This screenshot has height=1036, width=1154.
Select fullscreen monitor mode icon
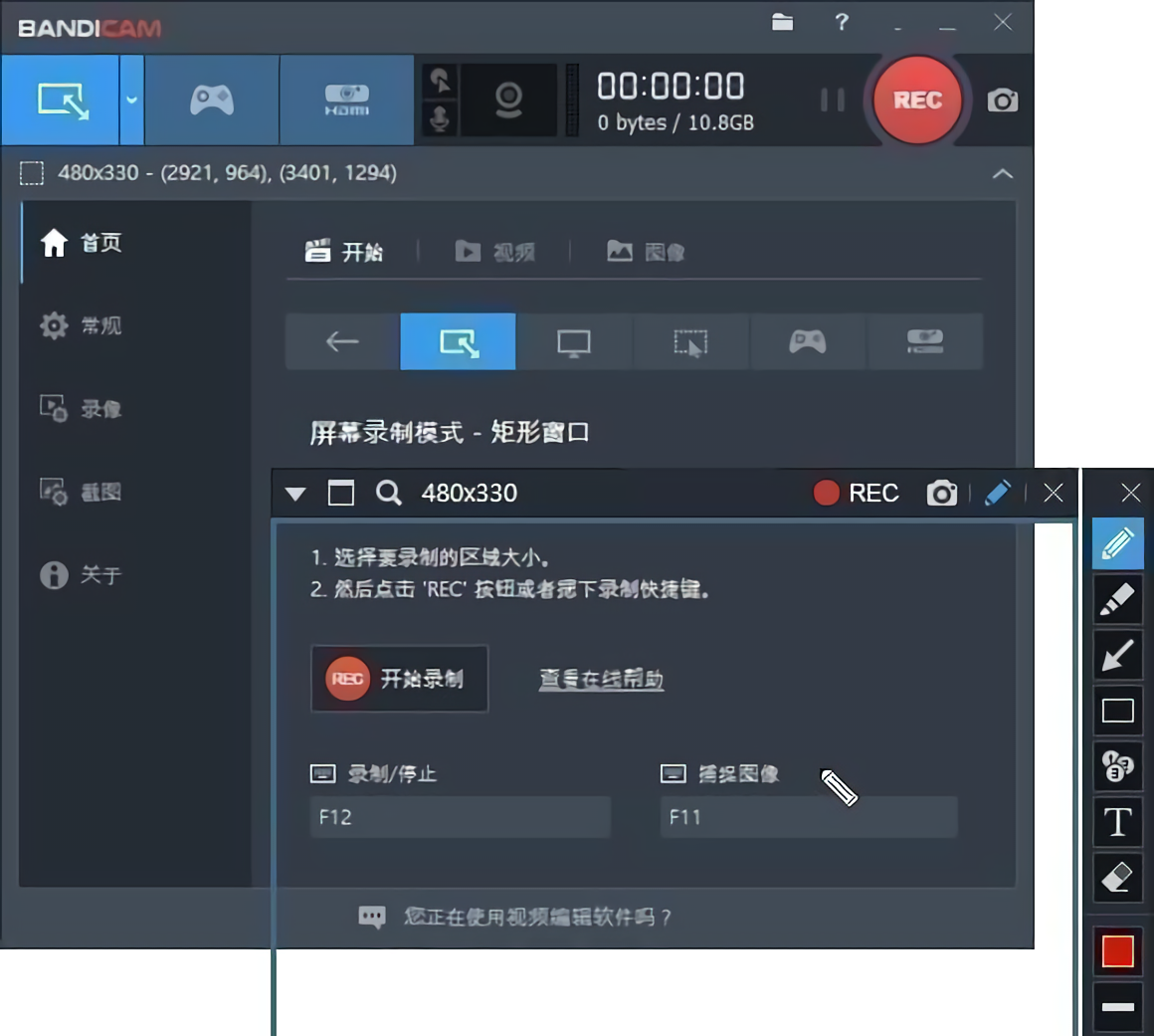click(x=574, y=341)
